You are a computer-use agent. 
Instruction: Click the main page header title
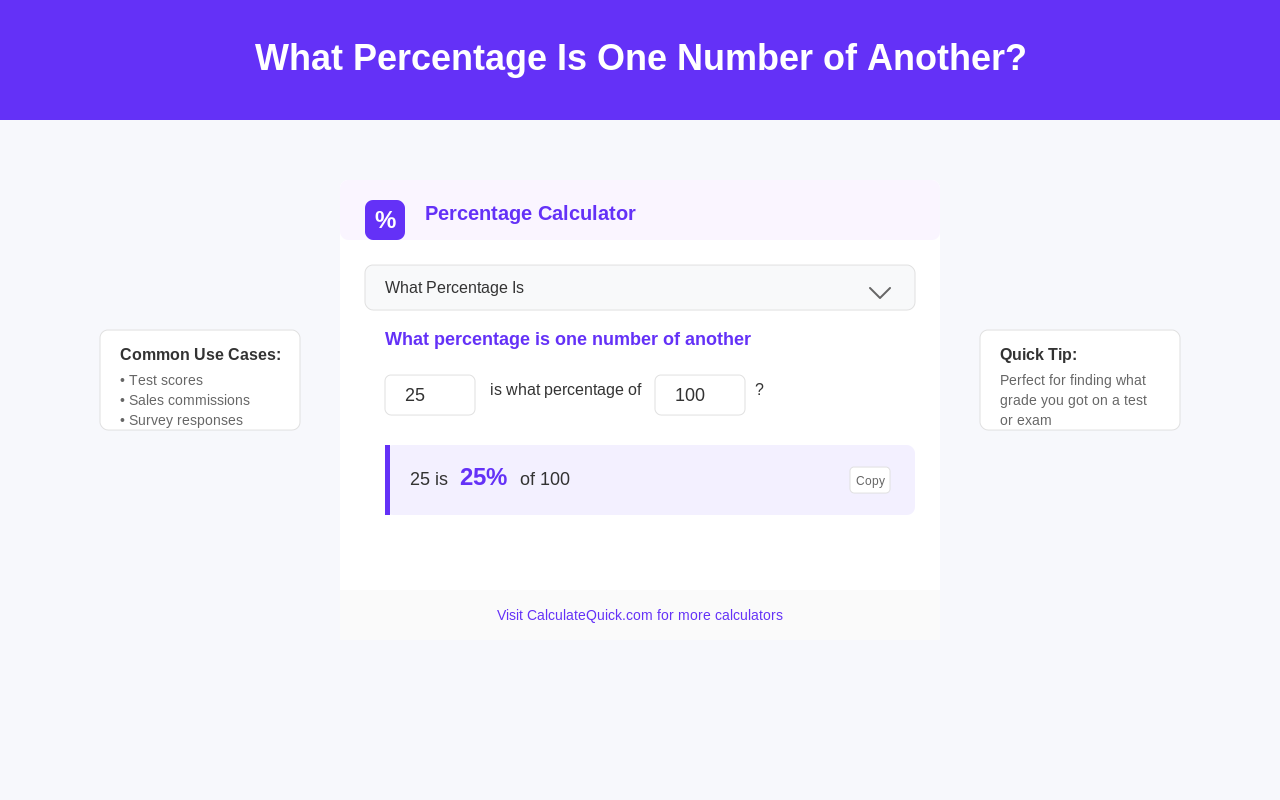point(640,58)
